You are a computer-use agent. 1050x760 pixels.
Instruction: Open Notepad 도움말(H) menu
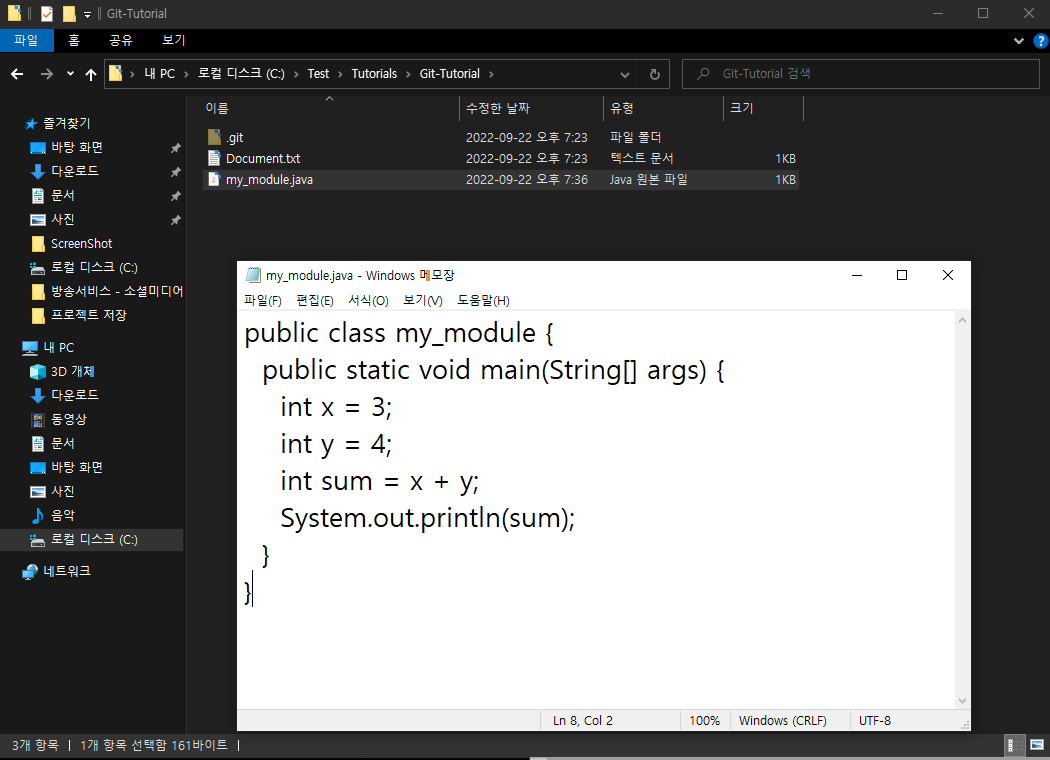click(483, 301)
